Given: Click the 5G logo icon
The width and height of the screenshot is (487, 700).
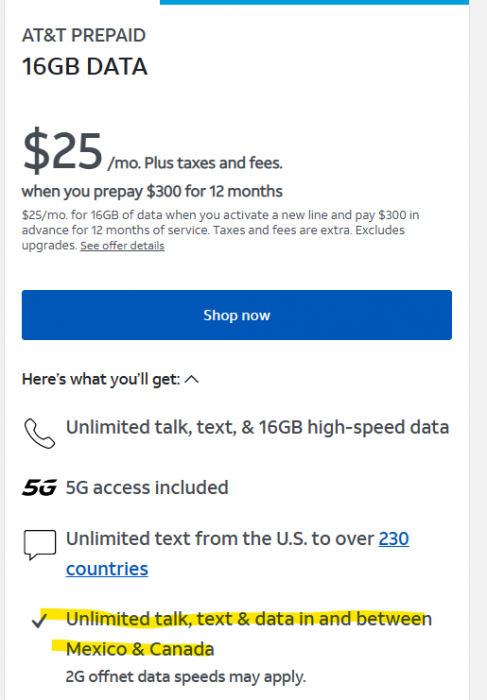Looking at the screenshot, I should (39, 488).
